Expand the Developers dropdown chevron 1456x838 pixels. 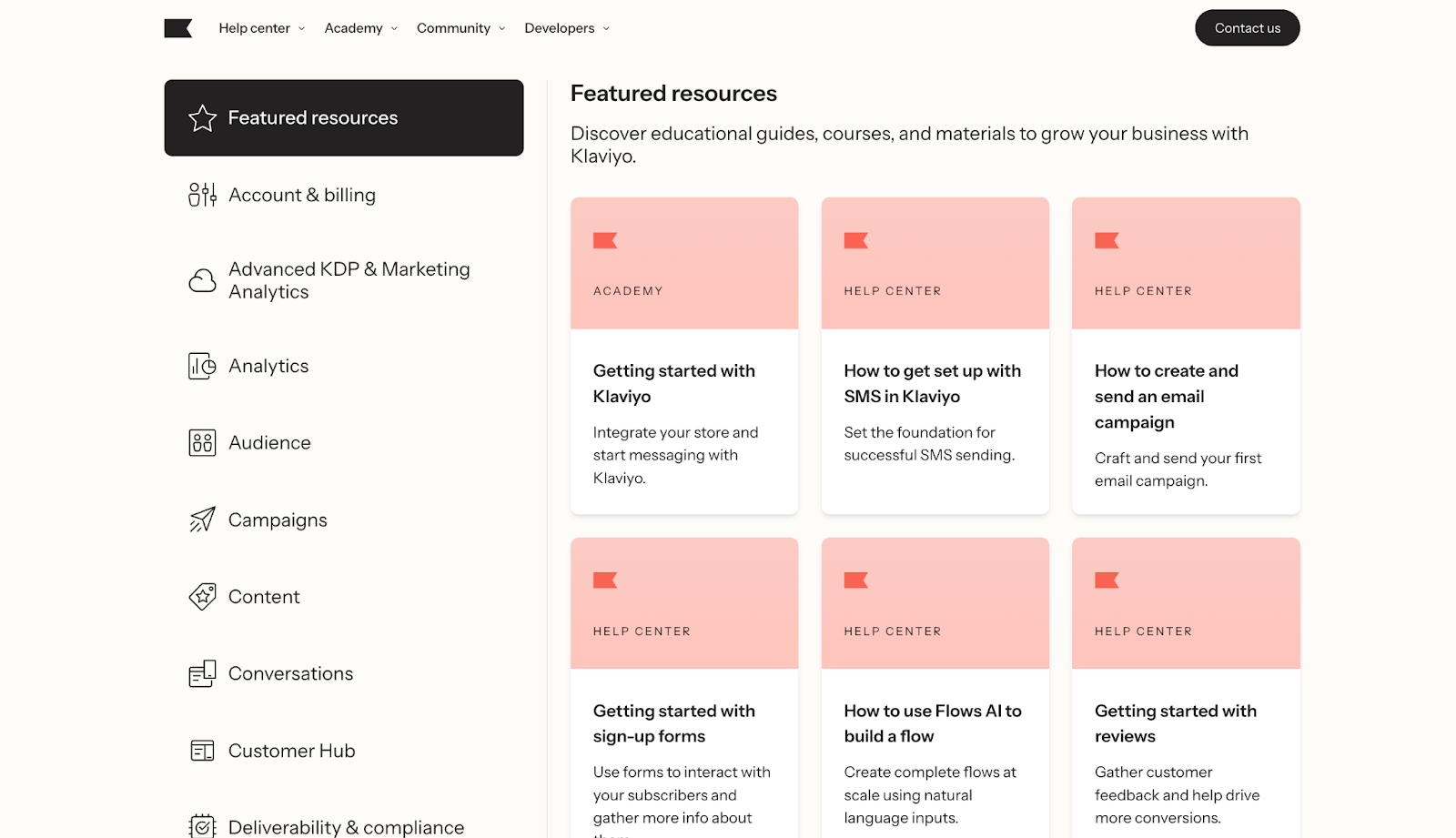[606, 29]
